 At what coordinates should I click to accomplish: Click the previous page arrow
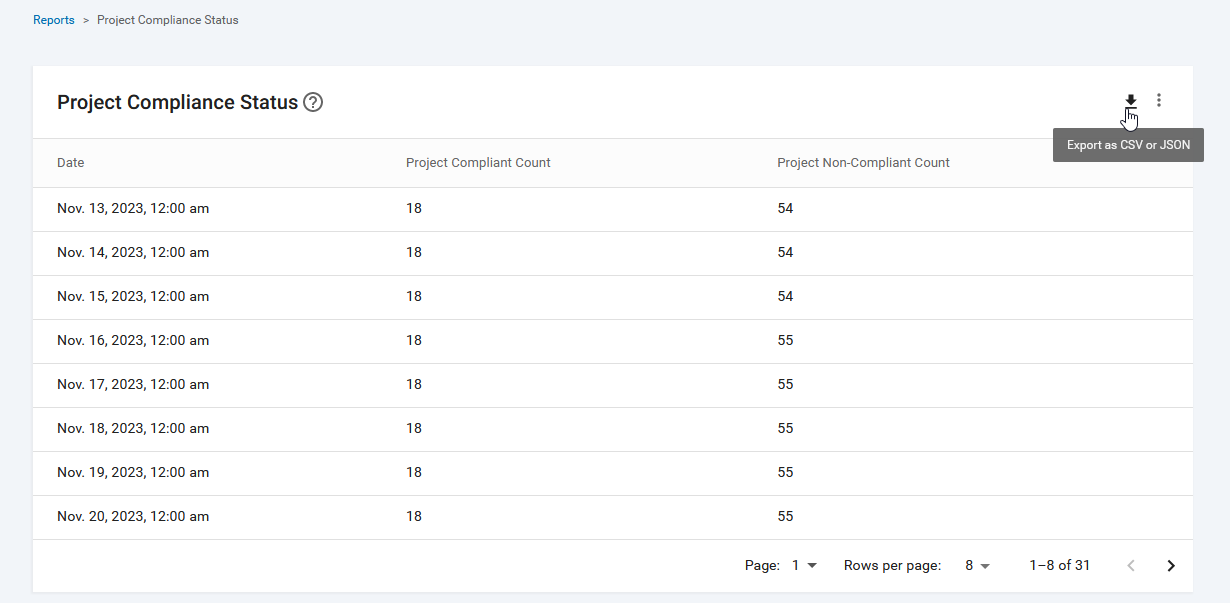1131,565
